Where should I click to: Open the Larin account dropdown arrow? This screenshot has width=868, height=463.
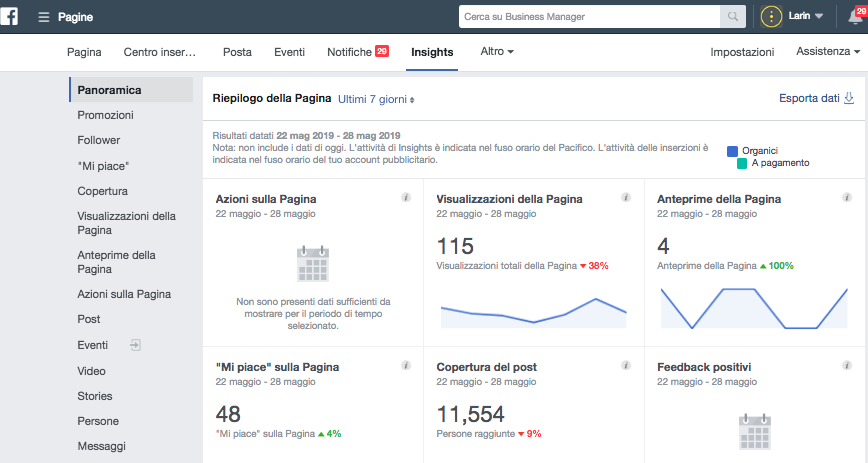[819, 17]
